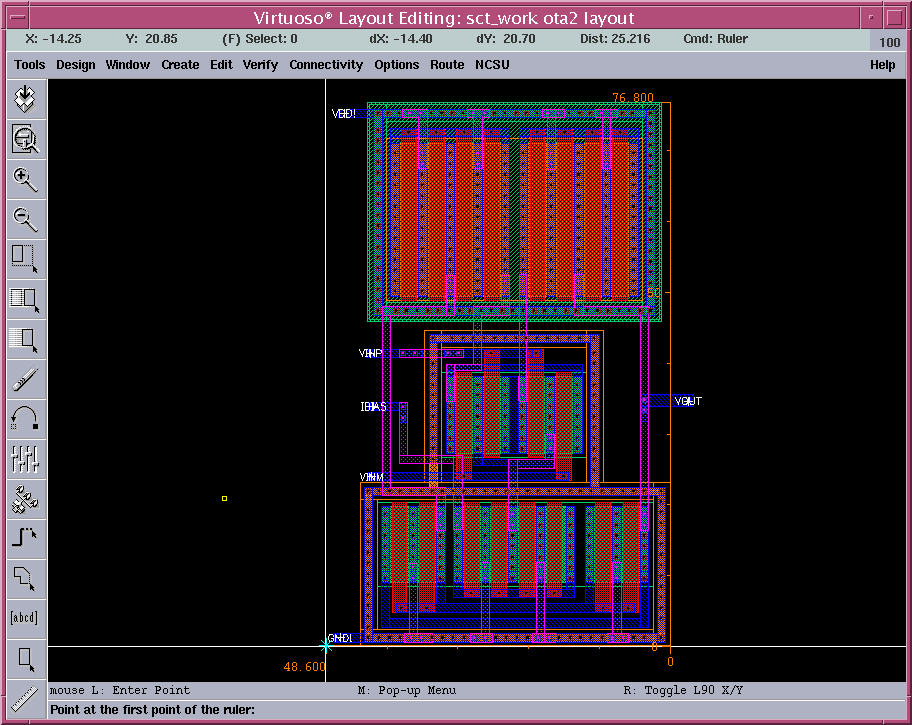Screen dimensions: 912x725
Task: Click the 76.800 ruler measurement
Action: pos(633,97)
